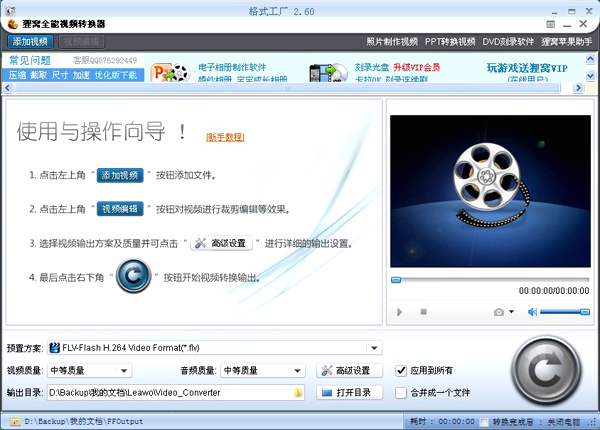Open DVD刻录软件 from the top menu
The image size is (600, 430).
508,42
